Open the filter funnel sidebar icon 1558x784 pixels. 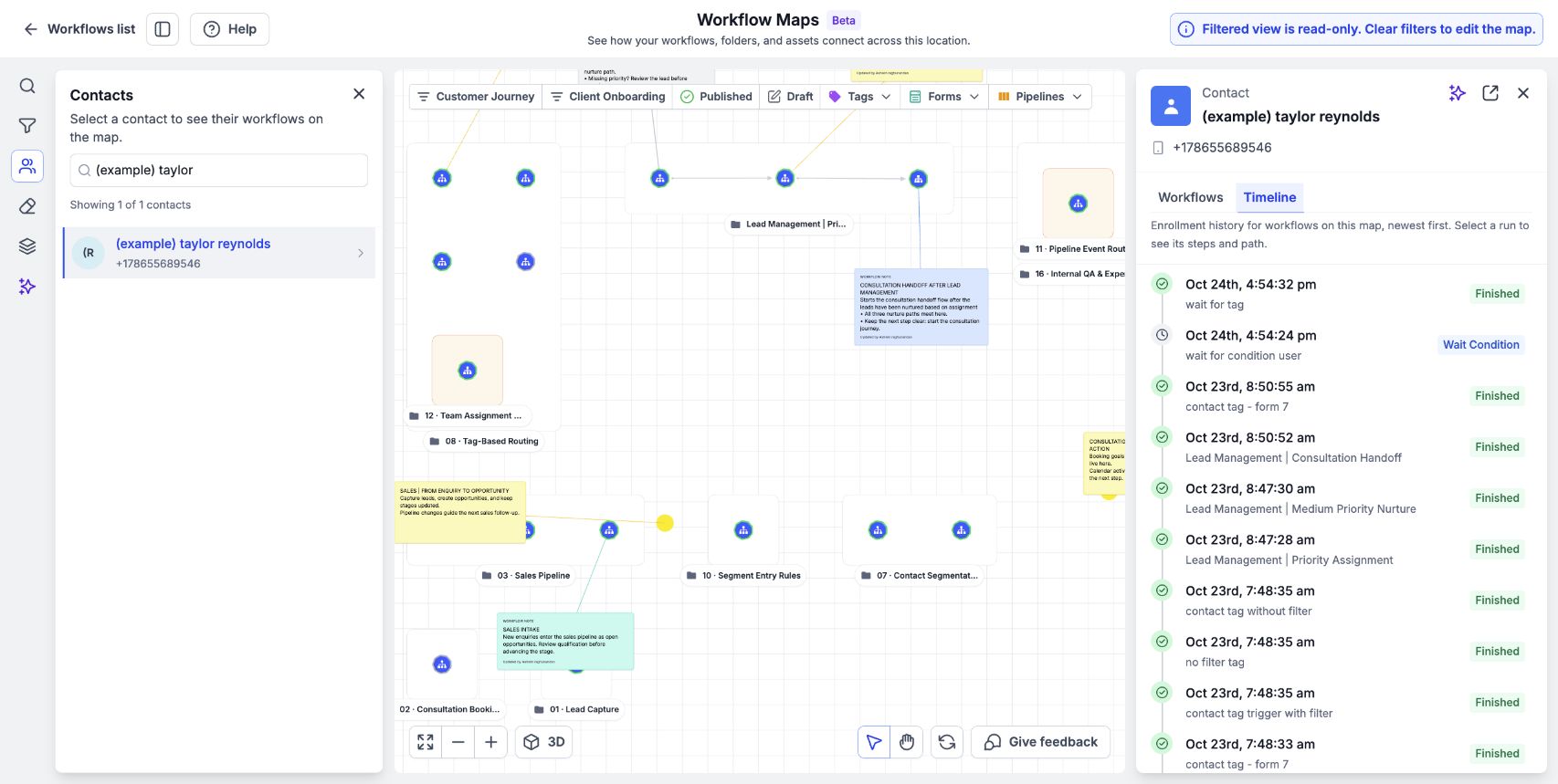pos(27,126)
